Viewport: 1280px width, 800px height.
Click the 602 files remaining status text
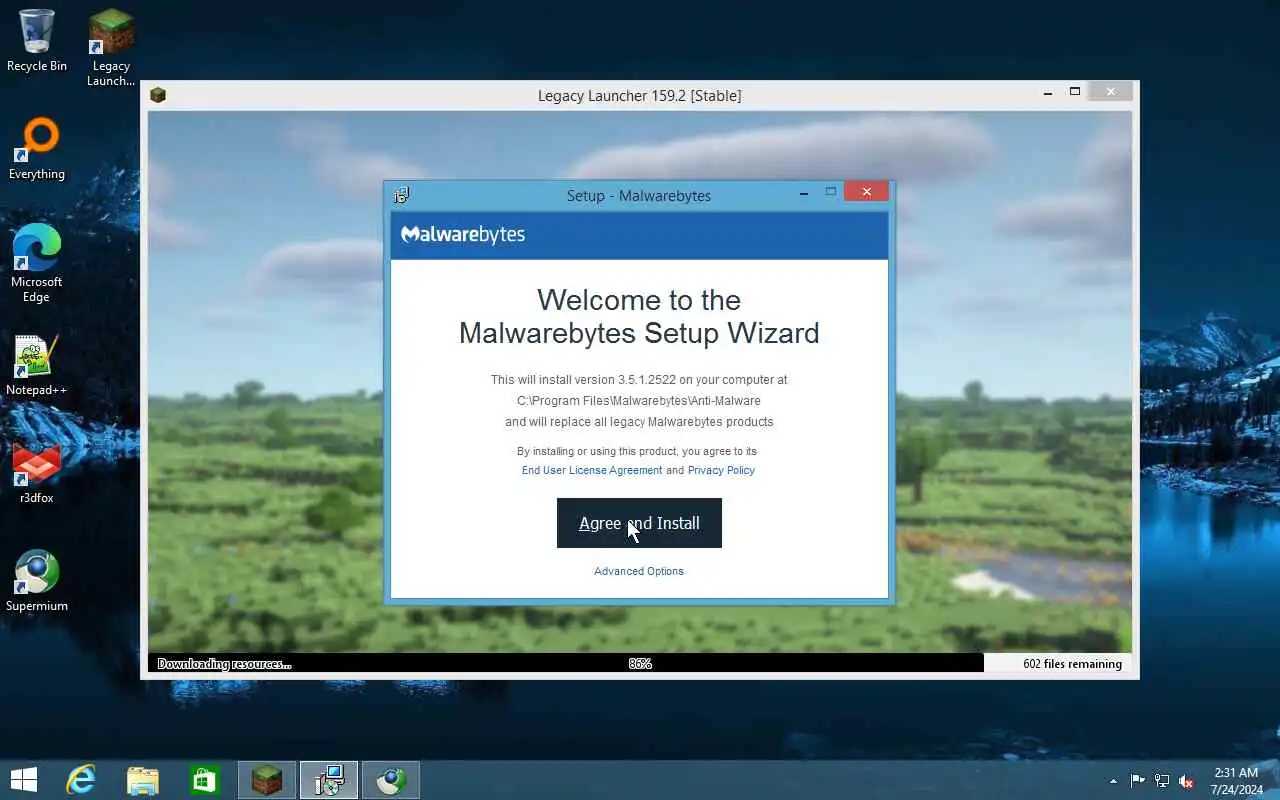pyautogui.click(x=1072, y=664)
